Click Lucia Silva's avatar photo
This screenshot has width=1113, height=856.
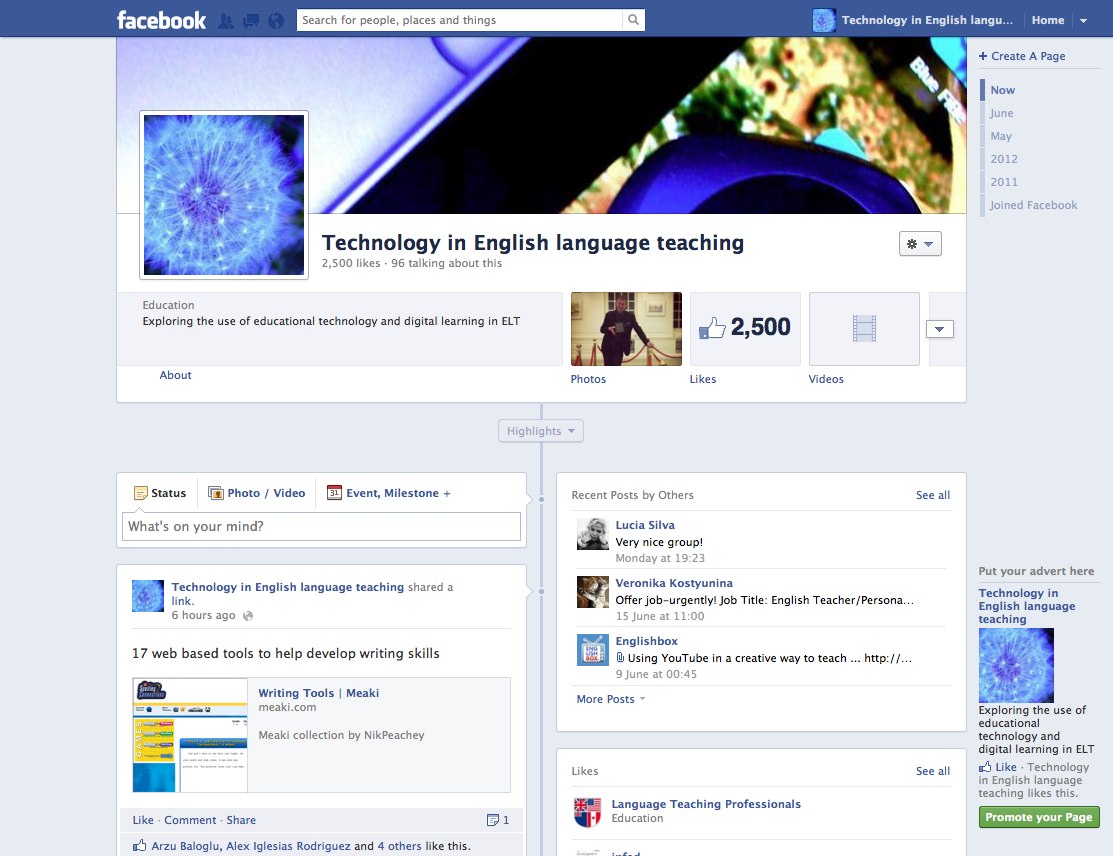[593, 534]
